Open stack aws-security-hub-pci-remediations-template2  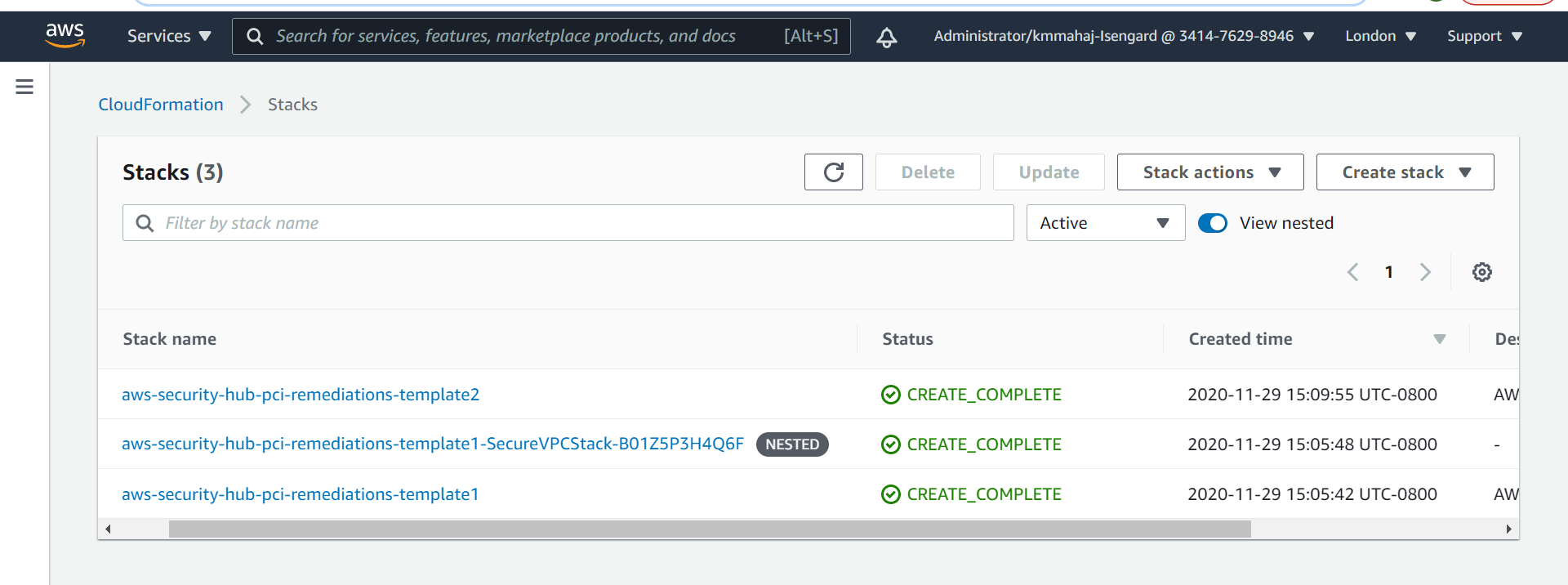coord(301,395)
